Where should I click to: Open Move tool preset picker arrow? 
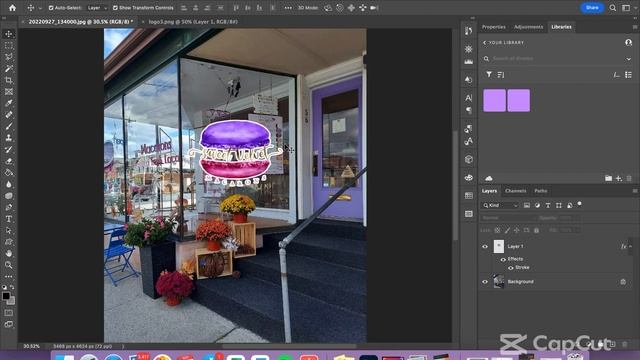[x=40, y=8]
